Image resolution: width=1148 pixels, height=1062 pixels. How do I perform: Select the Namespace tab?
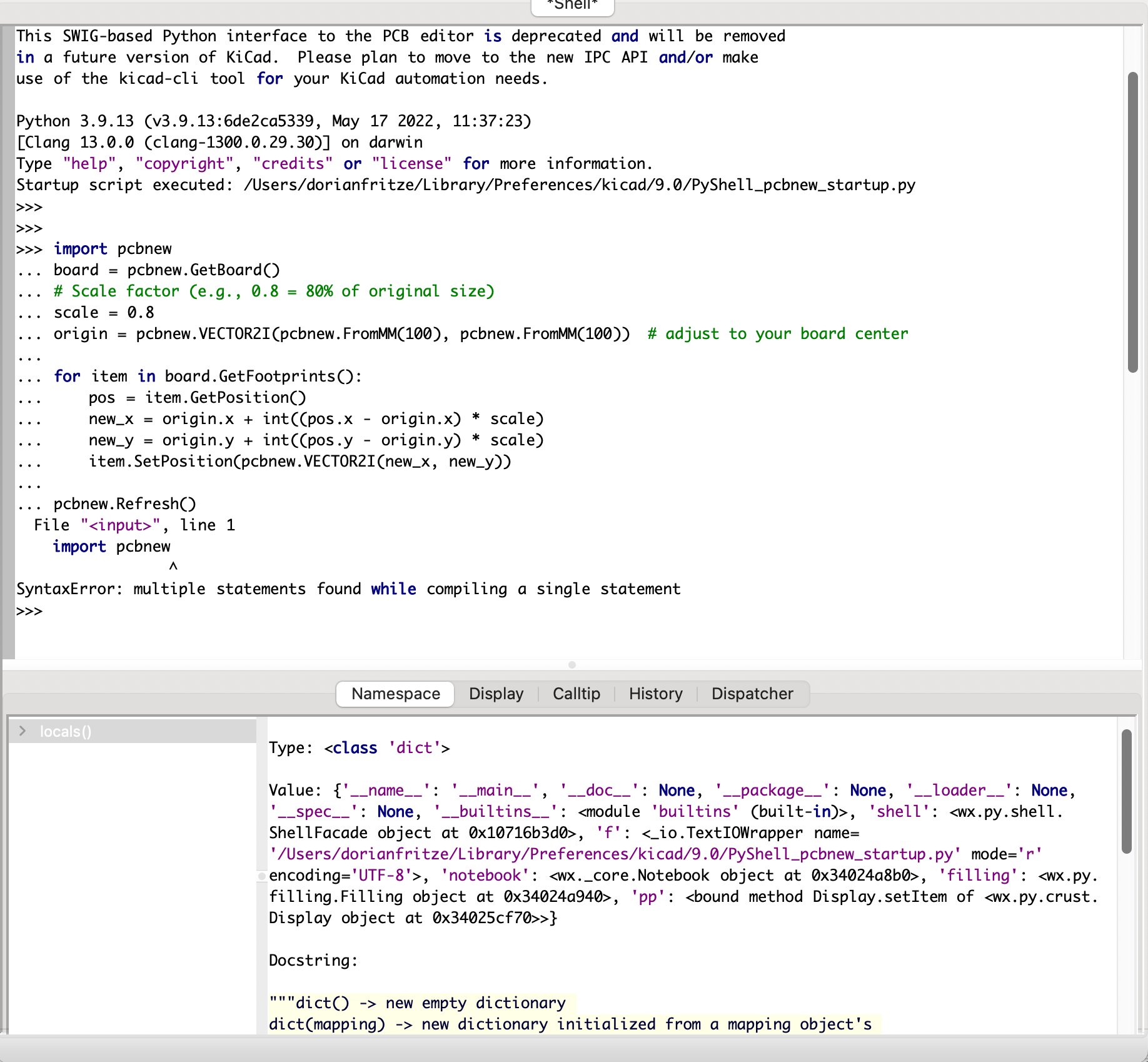(395, 694)
